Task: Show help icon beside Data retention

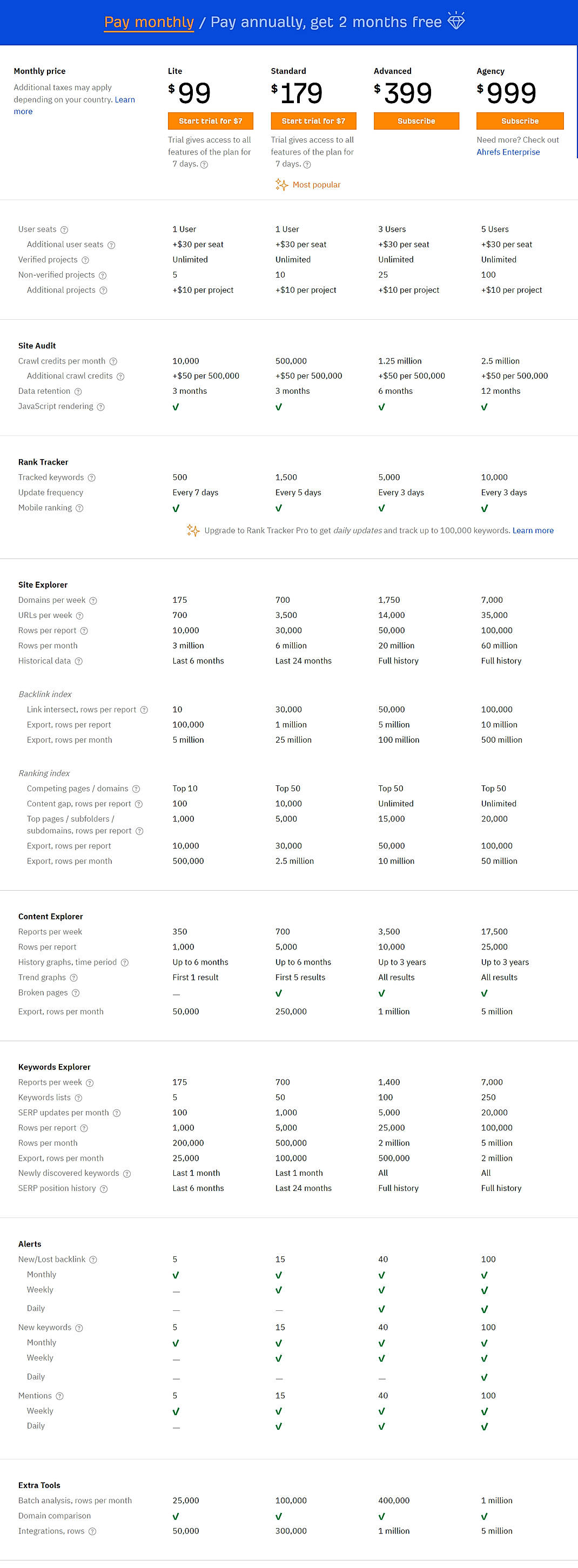Action: [x=78, y=392]
